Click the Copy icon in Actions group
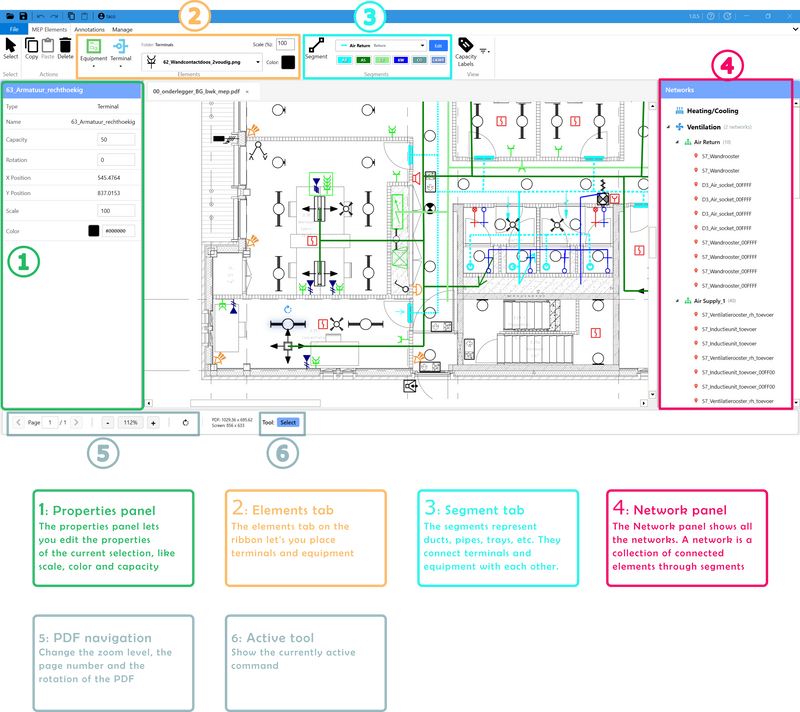The height and width of the screenshot is (712, 800). 32,47
